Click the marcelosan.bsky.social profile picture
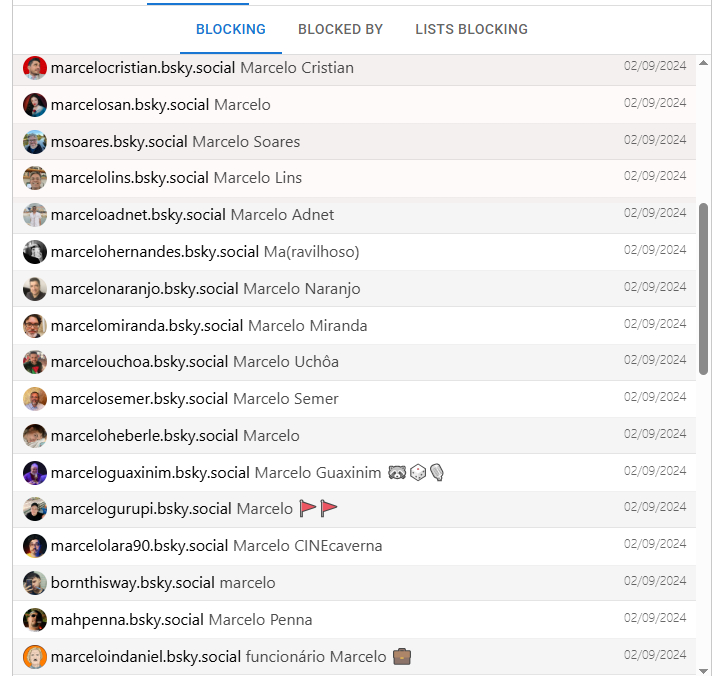This screenshot has width=715, height=676. (x=35, y=105)
